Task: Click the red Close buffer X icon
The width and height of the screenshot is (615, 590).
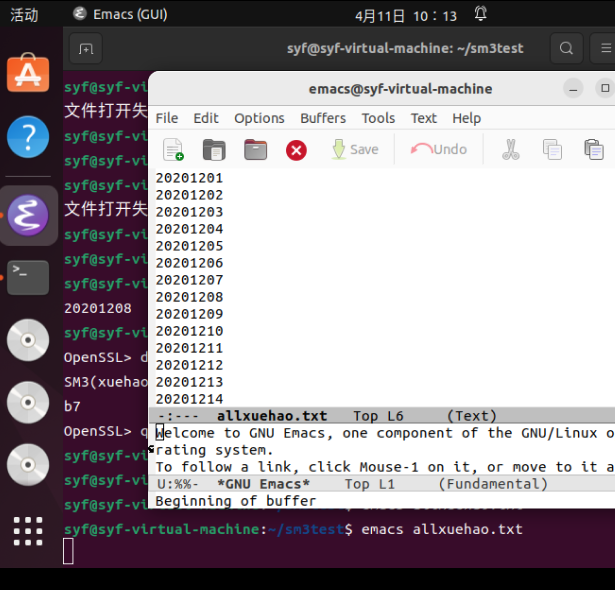Action: (x=296, y=150)
